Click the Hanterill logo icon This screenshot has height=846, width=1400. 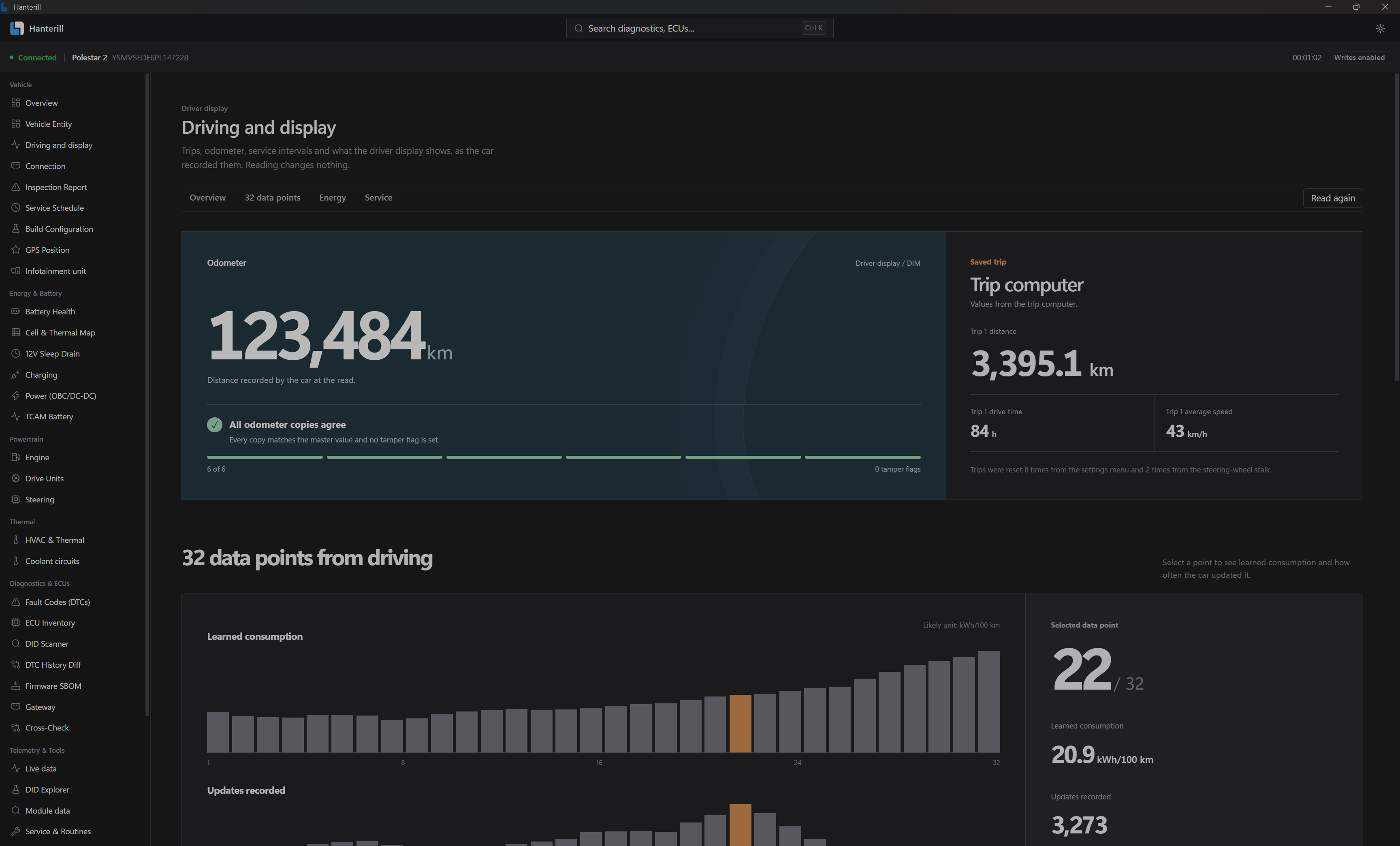tap(17, 28)
